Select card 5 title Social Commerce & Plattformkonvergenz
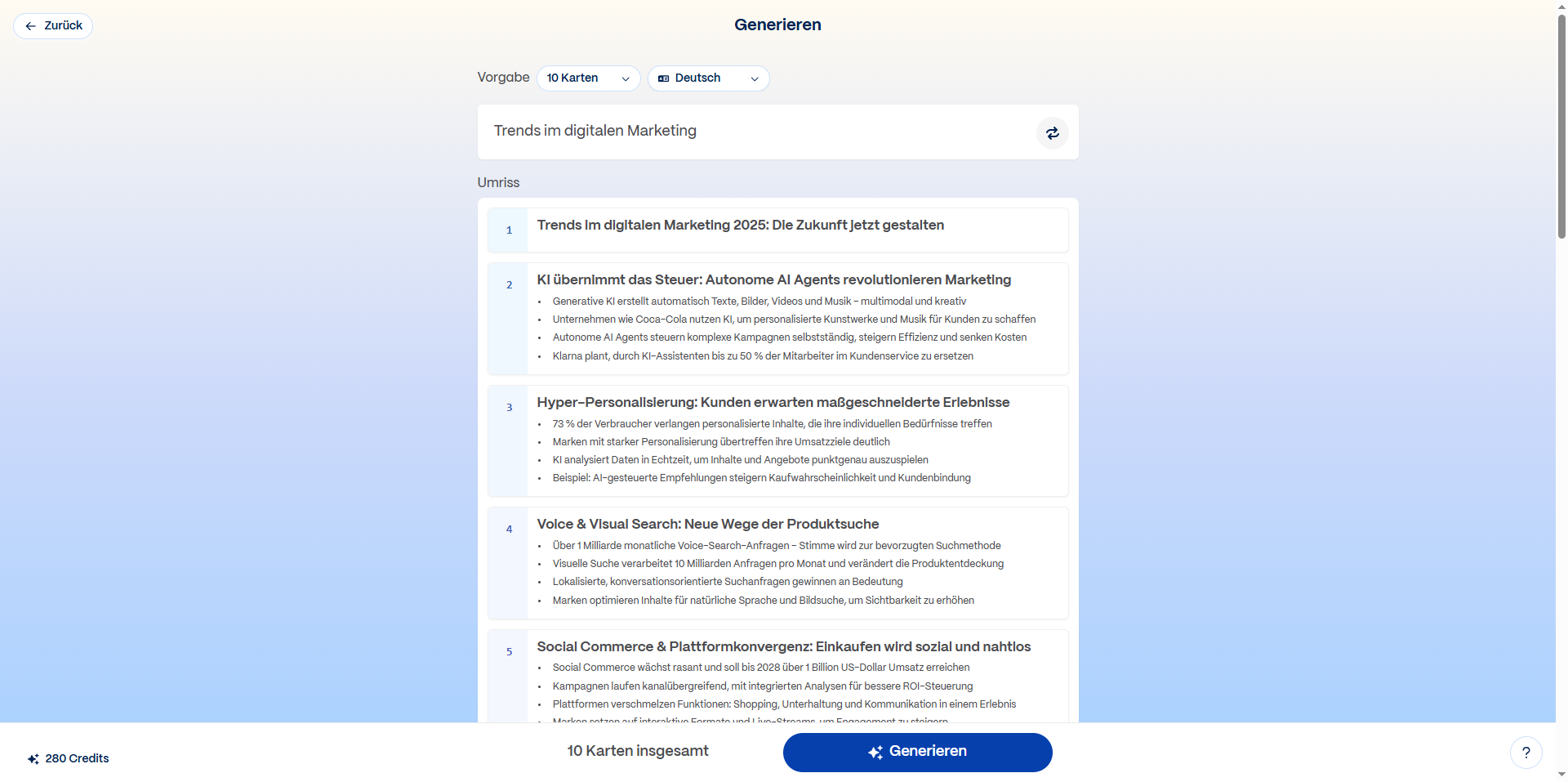The height and width of the screenshot is (782, 1568). 783,647
